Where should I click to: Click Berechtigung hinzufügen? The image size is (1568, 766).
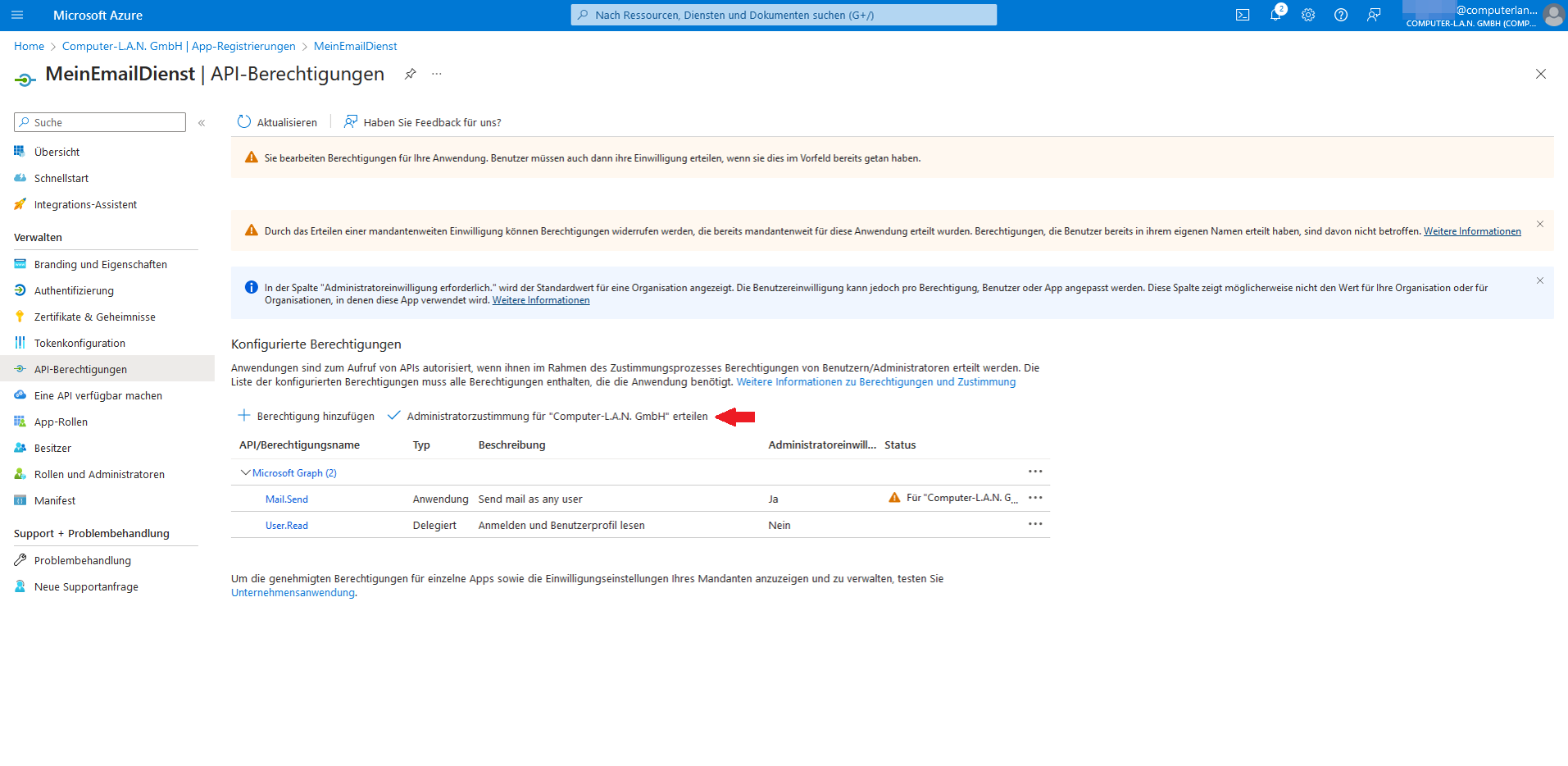pyautogui.click(x=306, y=416)
